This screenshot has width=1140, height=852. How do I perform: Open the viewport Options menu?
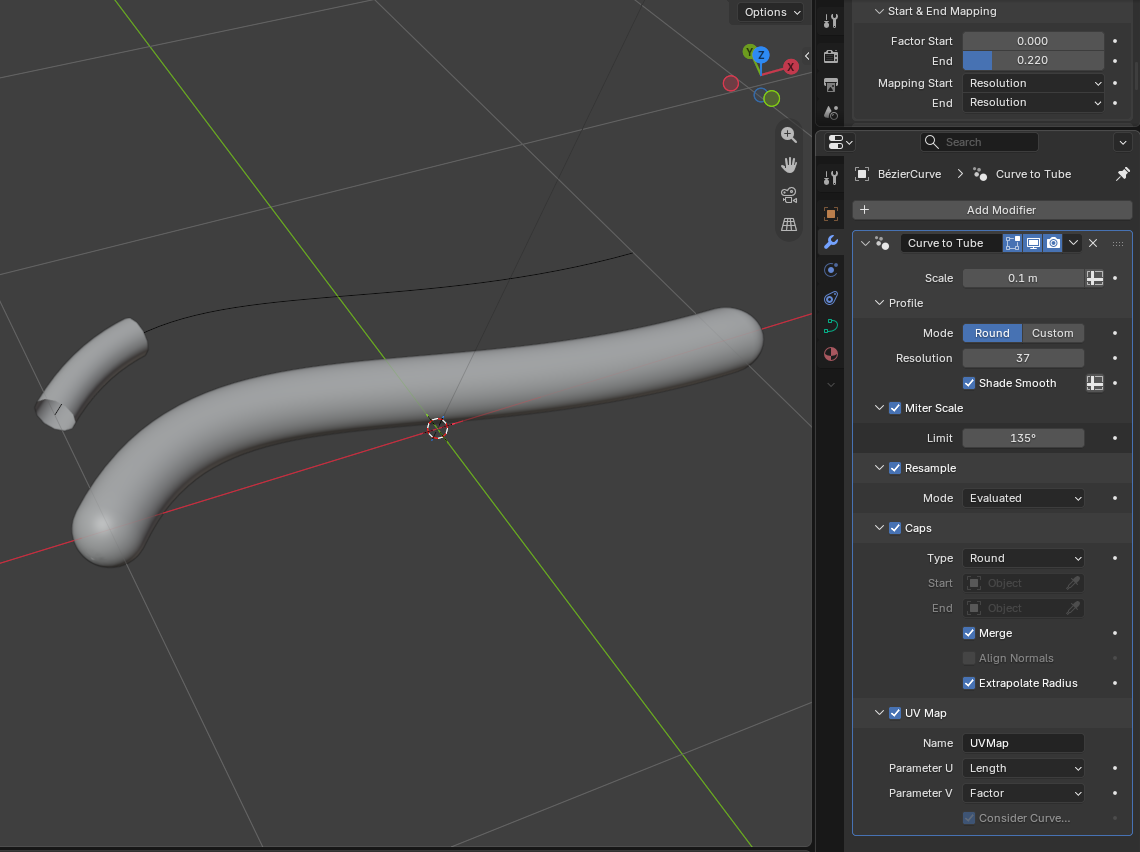pos(771,12)
